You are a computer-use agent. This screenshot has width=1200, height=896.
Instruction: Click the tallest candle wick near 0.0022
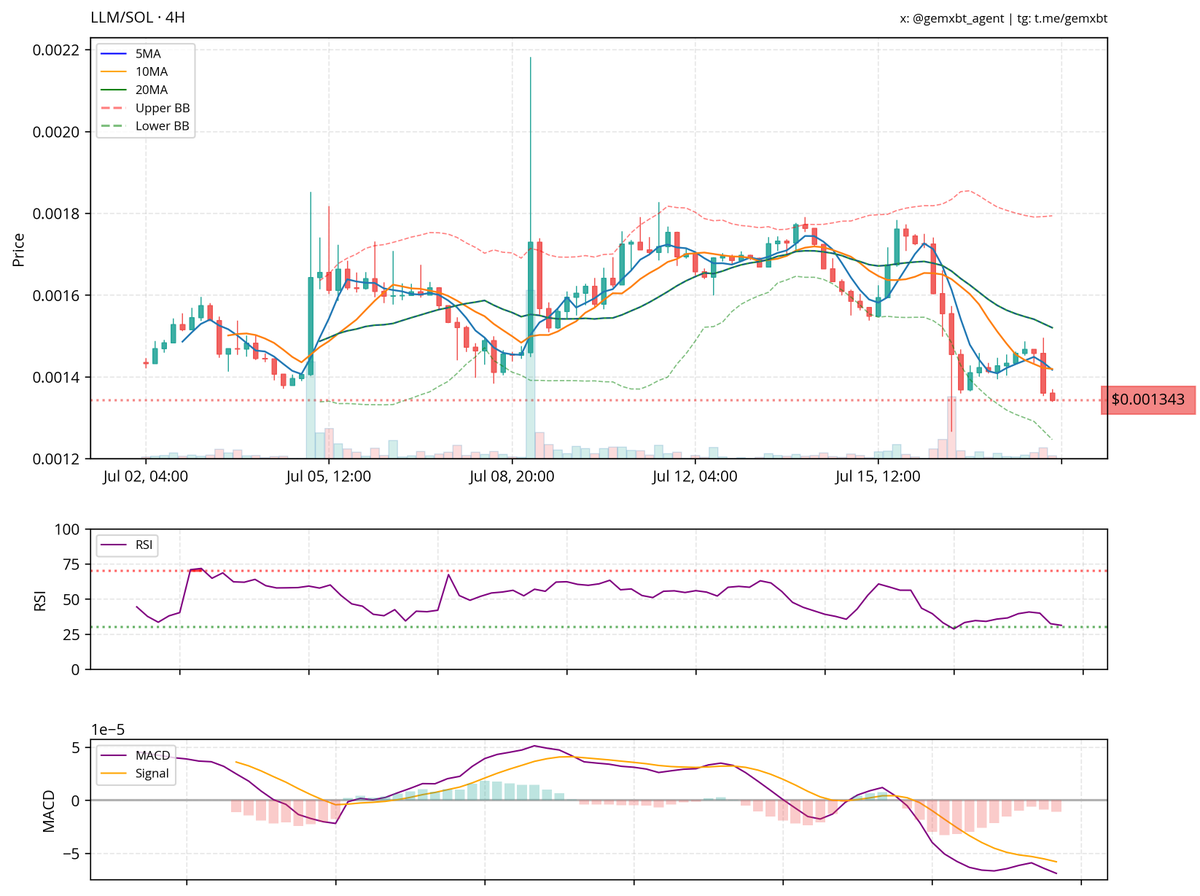coord(530,150)
